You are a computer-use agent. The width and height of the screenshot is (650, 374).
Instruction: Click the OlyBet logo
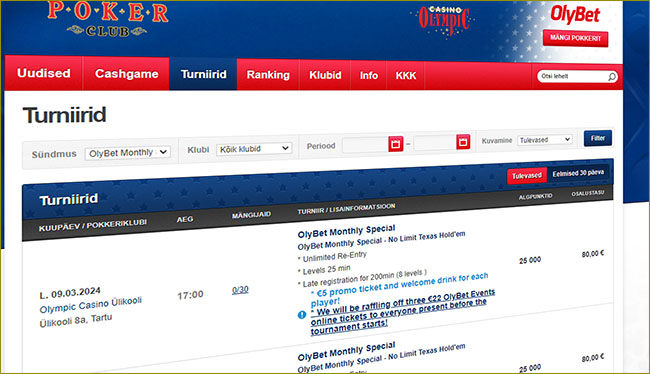[575, 15]
